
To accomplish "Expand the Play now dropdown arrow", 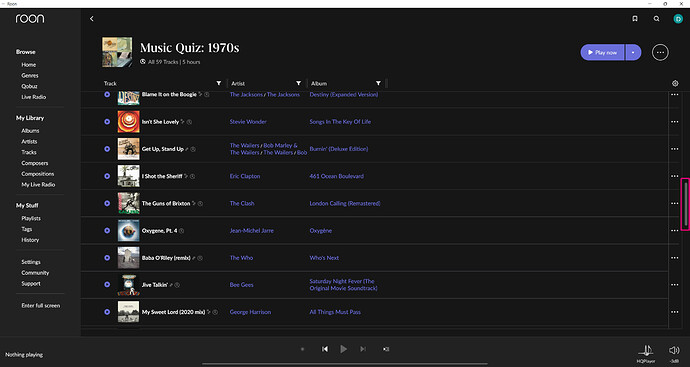I will coord(633,52).
